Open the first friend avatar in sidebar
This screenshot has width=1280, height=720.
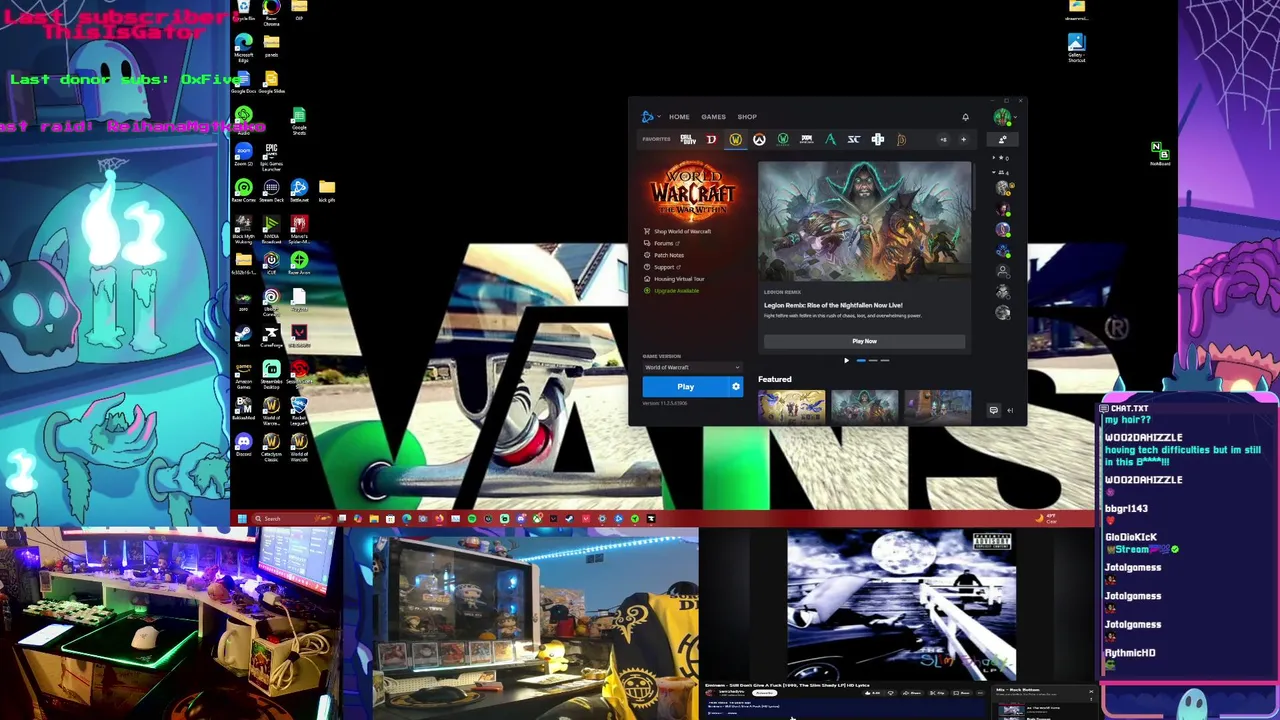1002,188
